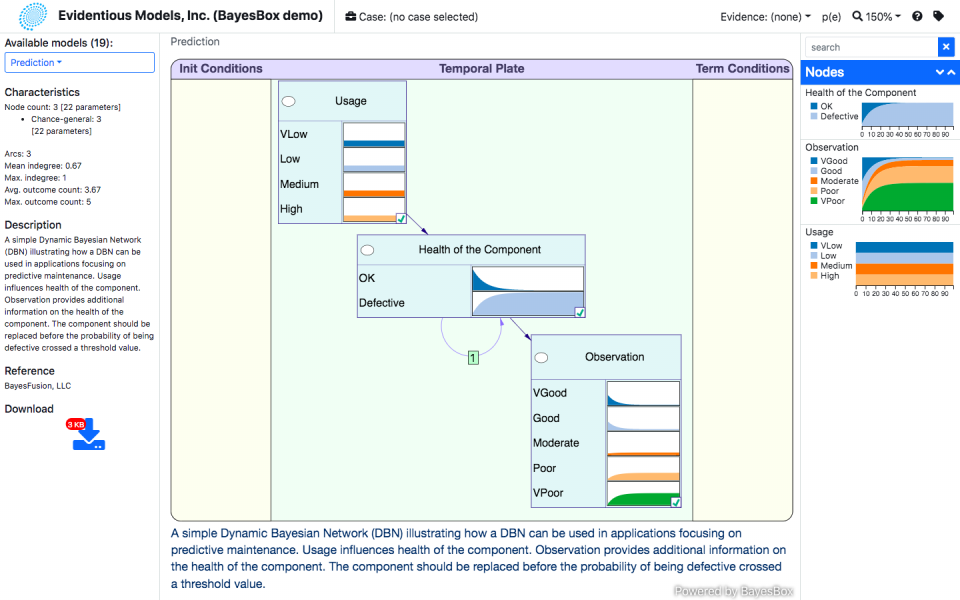Image resolution: width=960 pixels, height=600 pixels.
Task: Open help via question mark icon
Action: click(x=917, y=17)
